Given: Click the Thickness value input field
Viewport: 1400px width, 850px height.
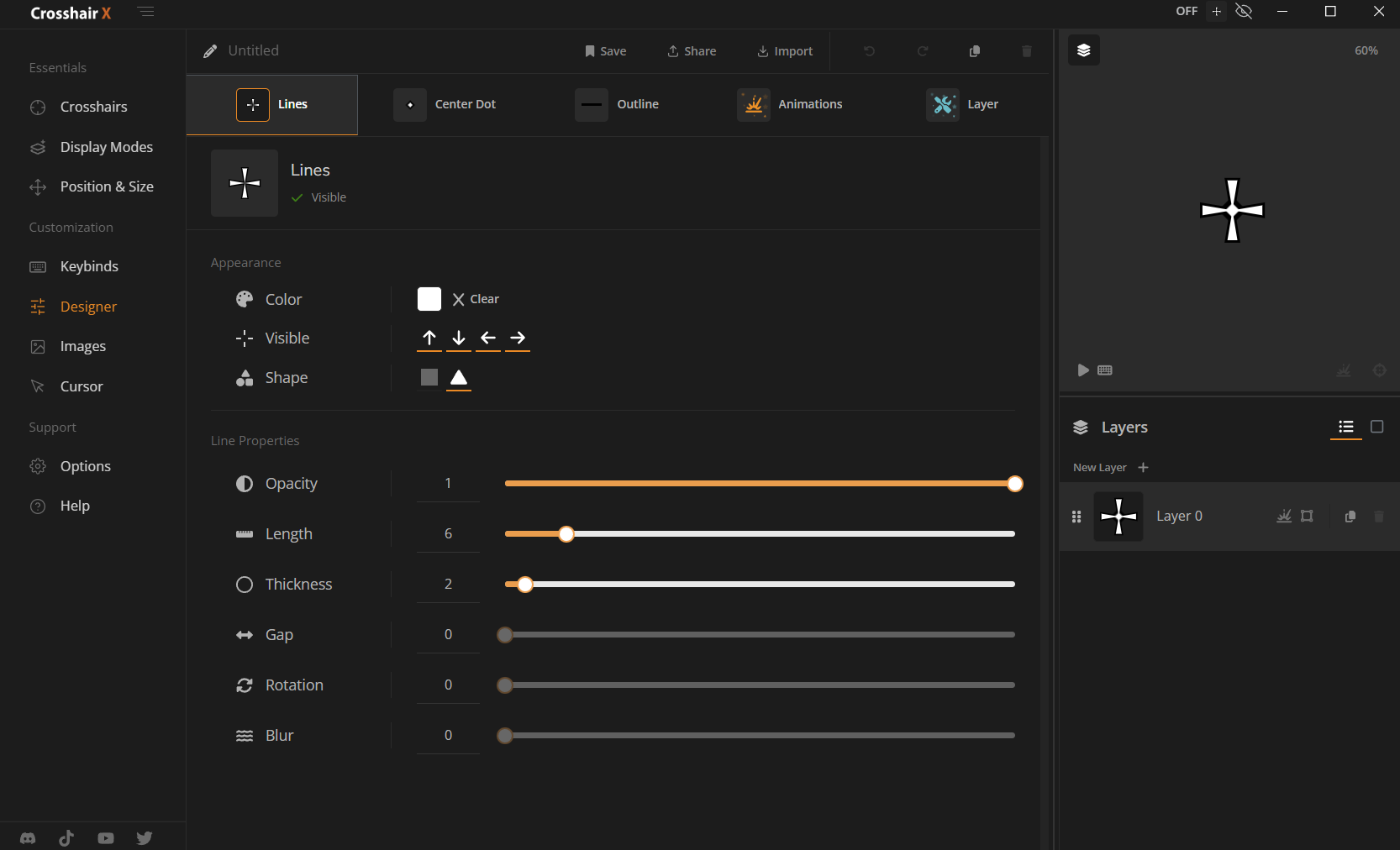Looking at the screenshot, I should (448, 584).
